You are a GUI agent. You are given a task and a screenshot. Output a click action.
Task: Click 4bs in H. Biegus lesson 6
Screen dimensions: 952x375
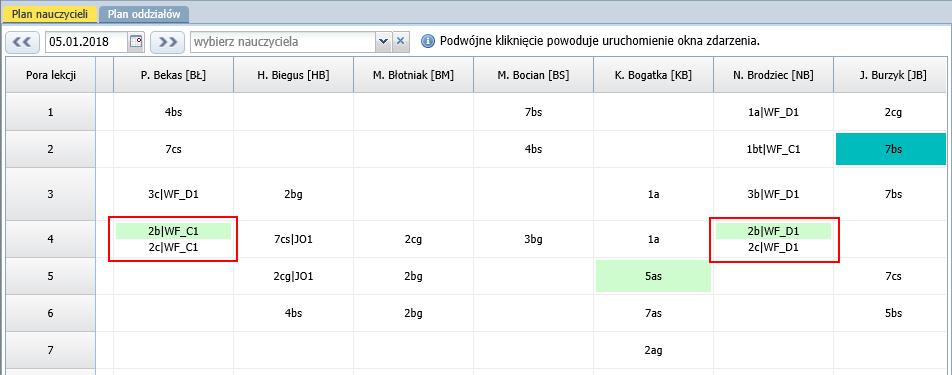293,313
